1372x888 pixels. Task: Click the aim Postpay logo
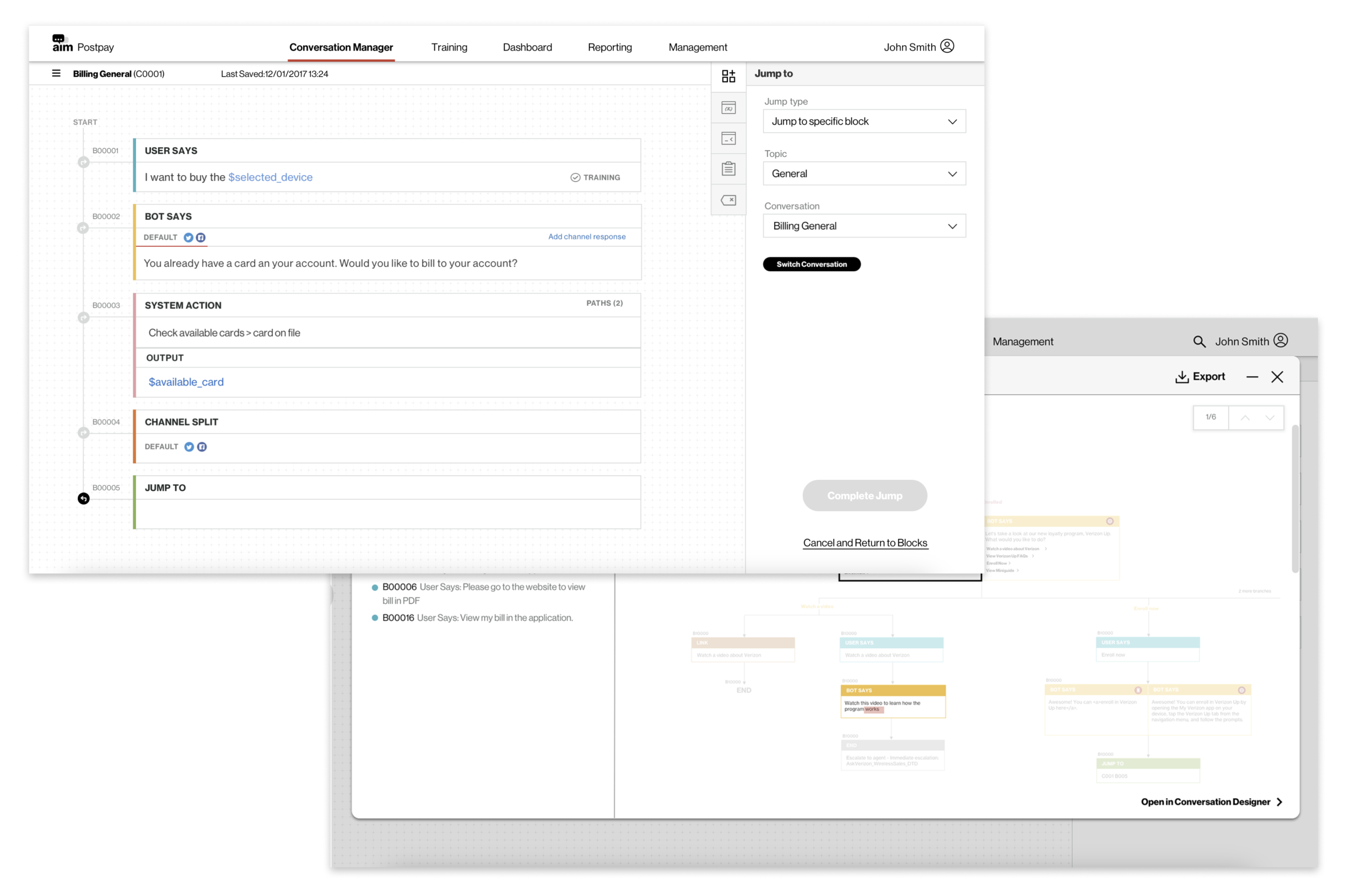(83, 45)
